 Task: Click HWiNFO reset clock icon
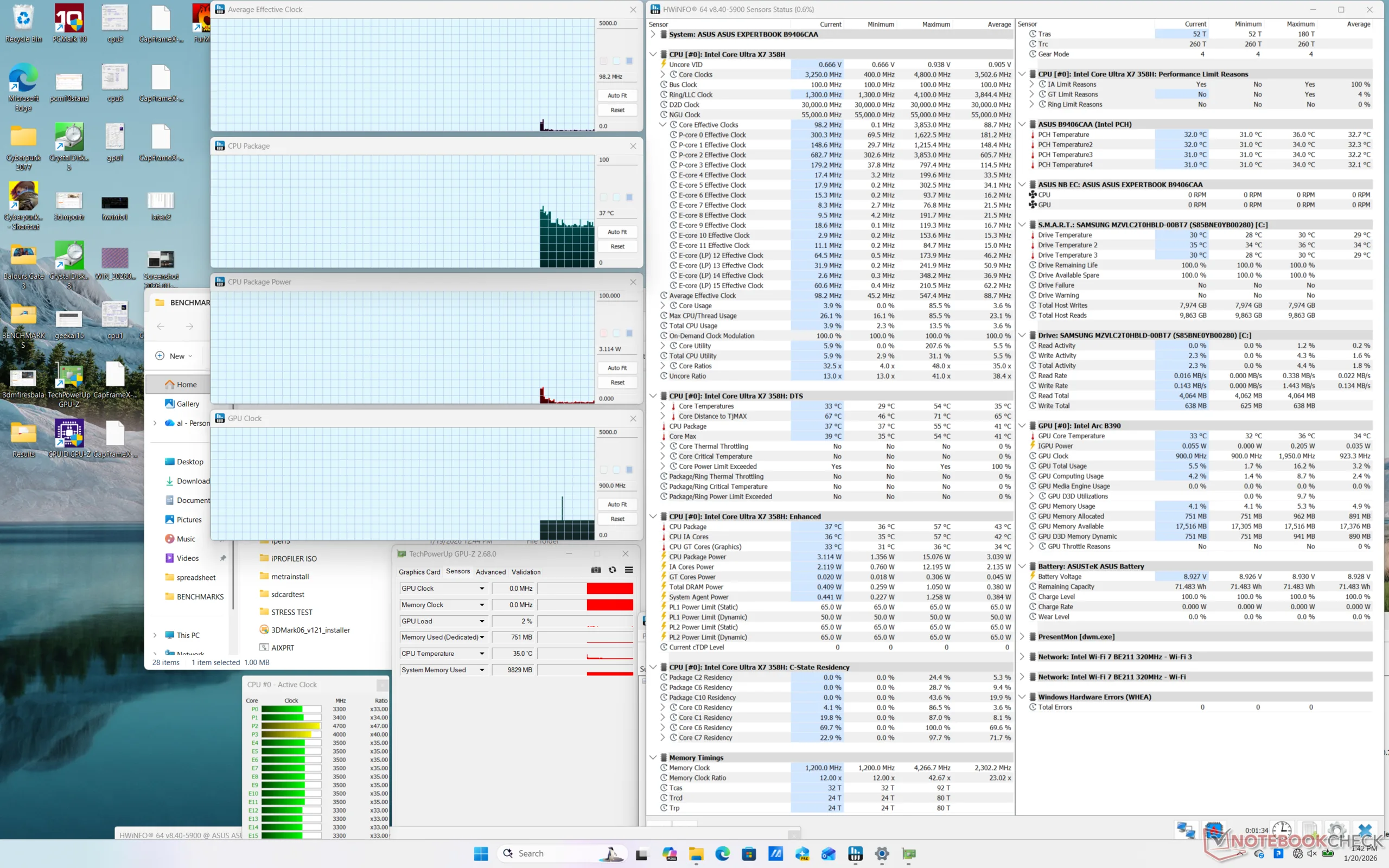1281,830
